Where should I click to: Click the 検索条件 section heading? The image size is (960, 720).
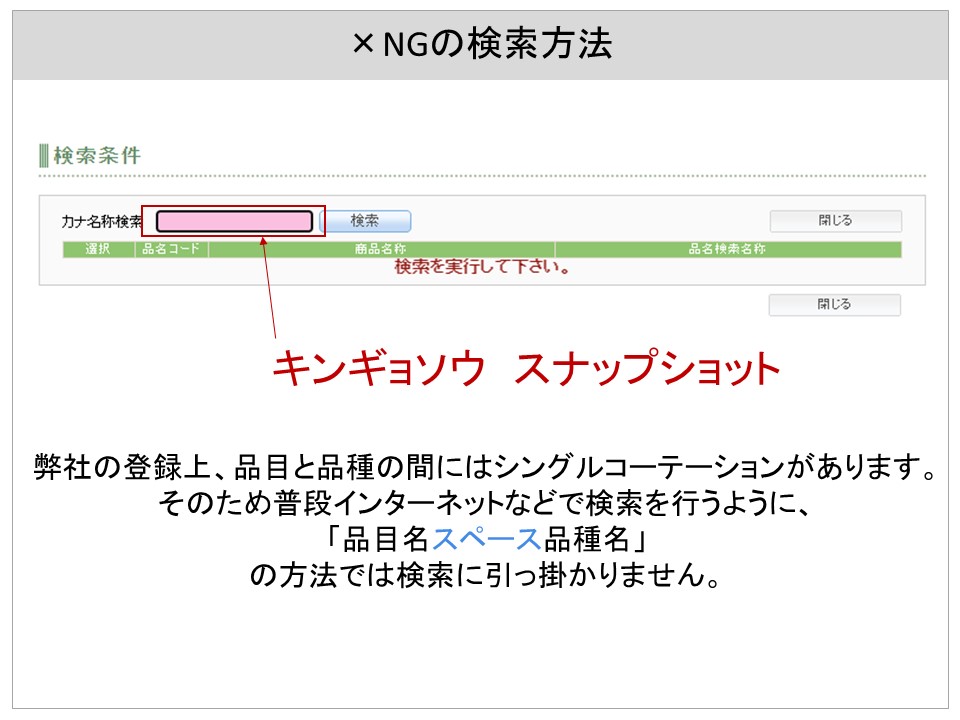97,155
